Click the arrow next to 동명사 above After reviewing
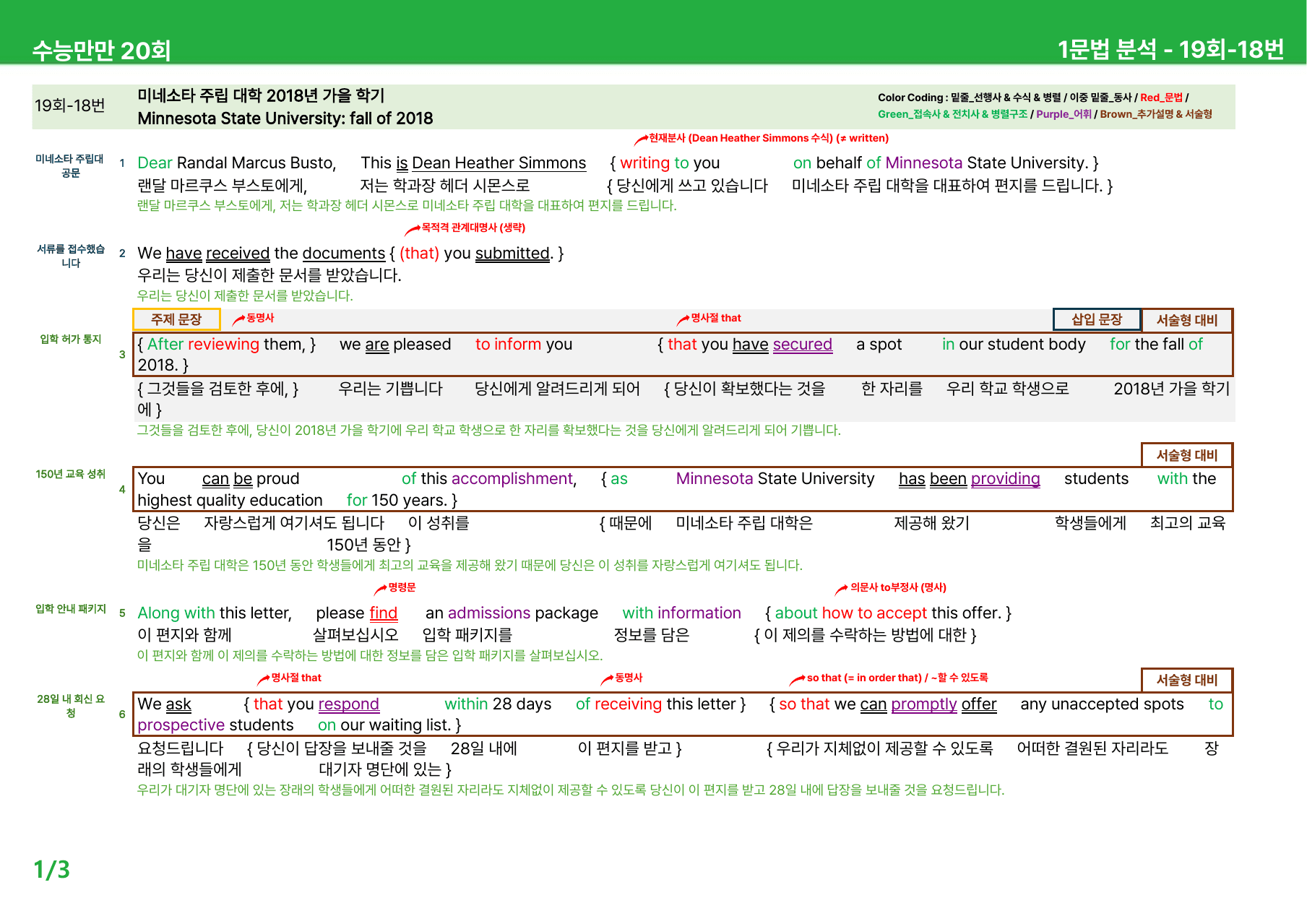Viewport: 1307px width, 924px height. [x=238, y=319]
